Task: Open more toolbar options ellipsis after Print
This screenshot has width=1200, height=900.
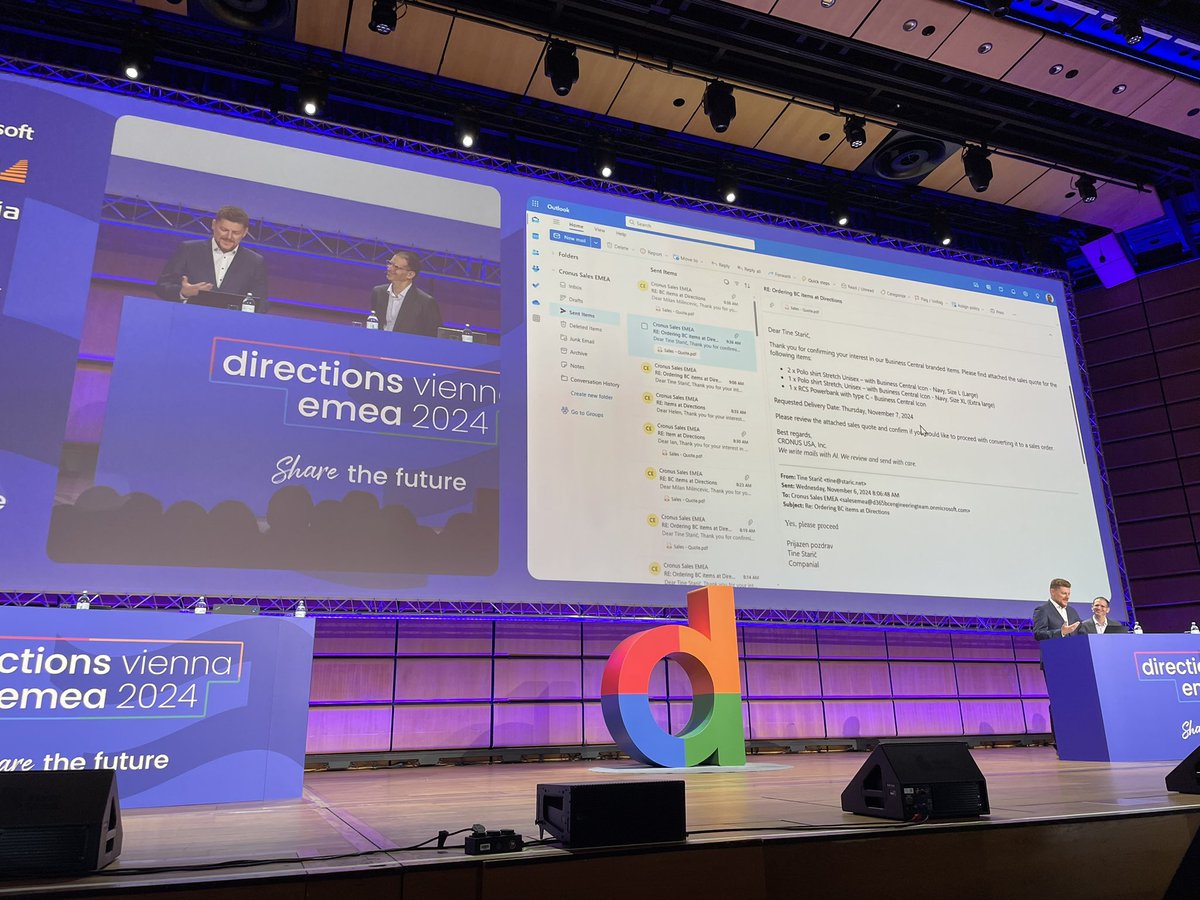Action: (1014, 315)
